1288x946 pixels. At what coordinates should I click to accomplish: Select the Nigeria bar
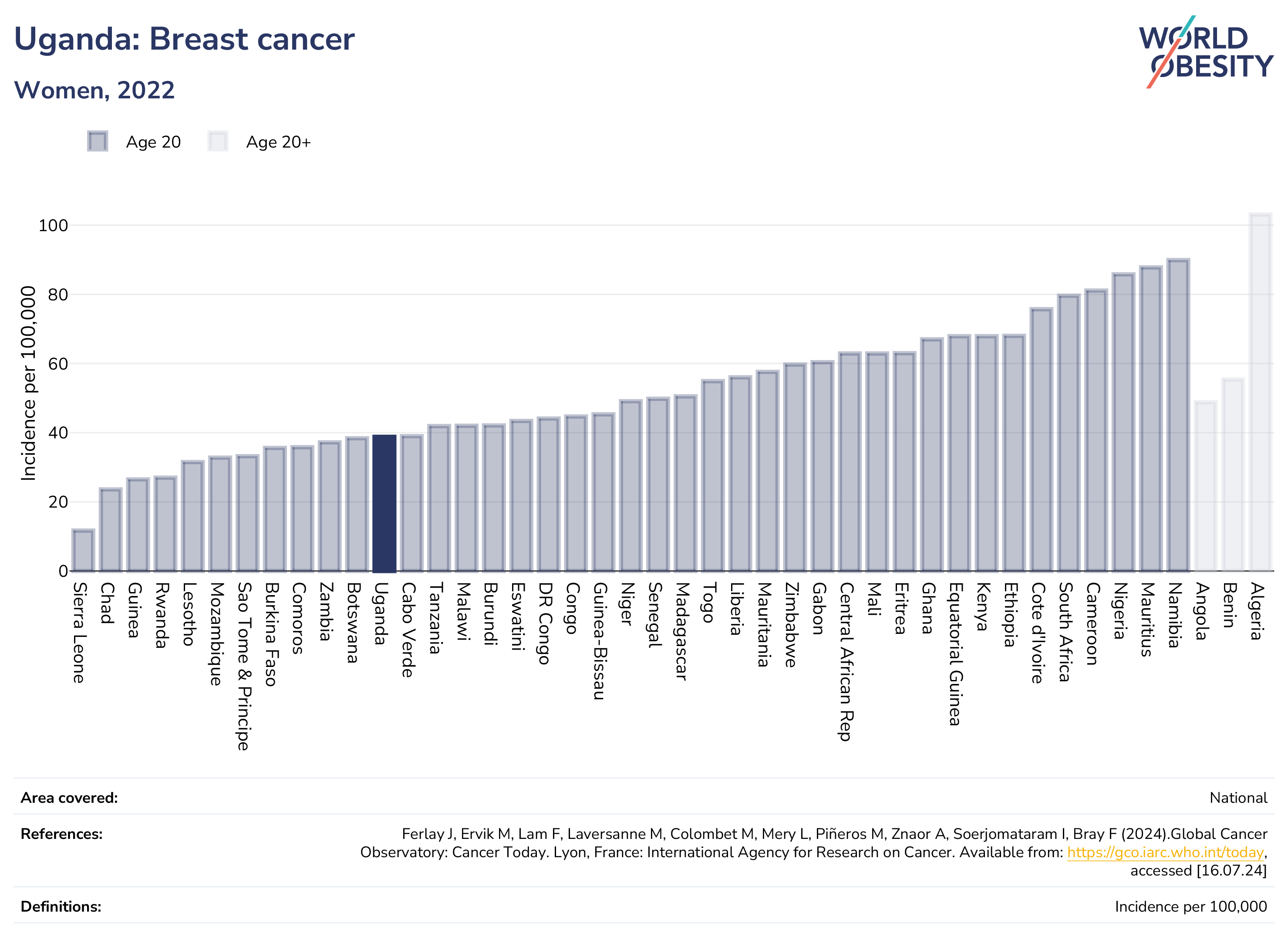[x=1123, y=422]
